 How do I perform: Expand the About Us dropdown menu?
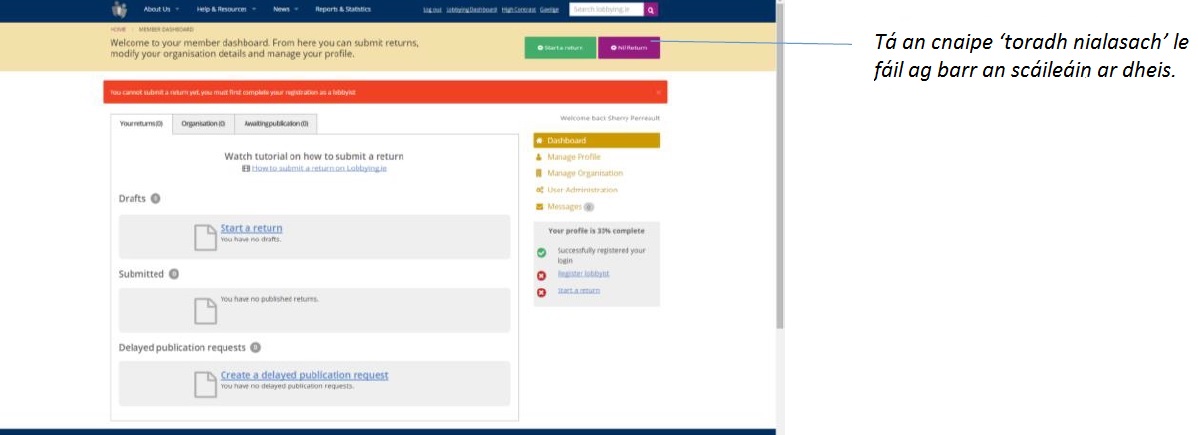(x=161, y=9)
